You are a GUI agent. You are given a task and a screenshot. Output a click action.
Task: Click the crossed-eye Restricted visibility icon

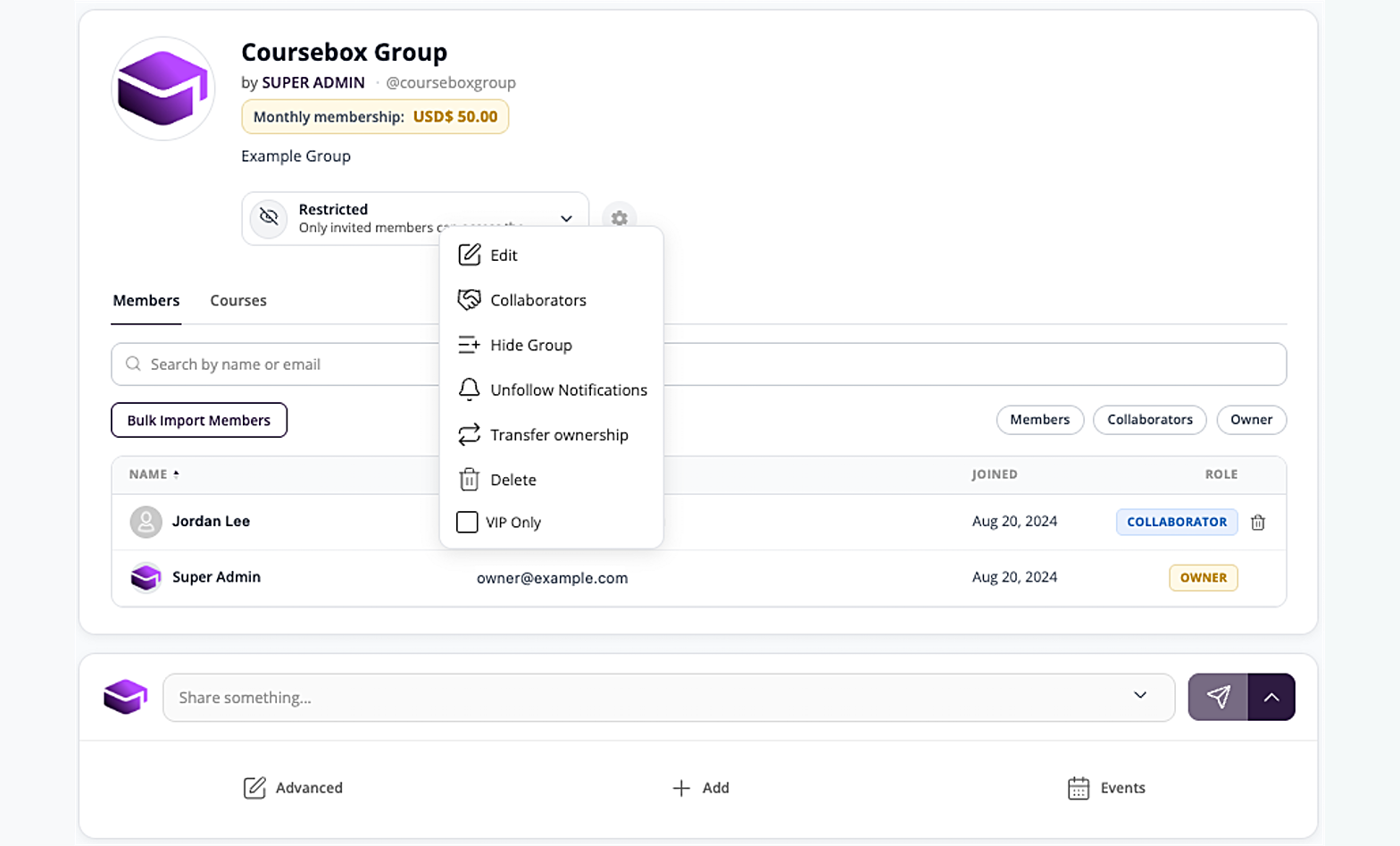pos(269,217)
